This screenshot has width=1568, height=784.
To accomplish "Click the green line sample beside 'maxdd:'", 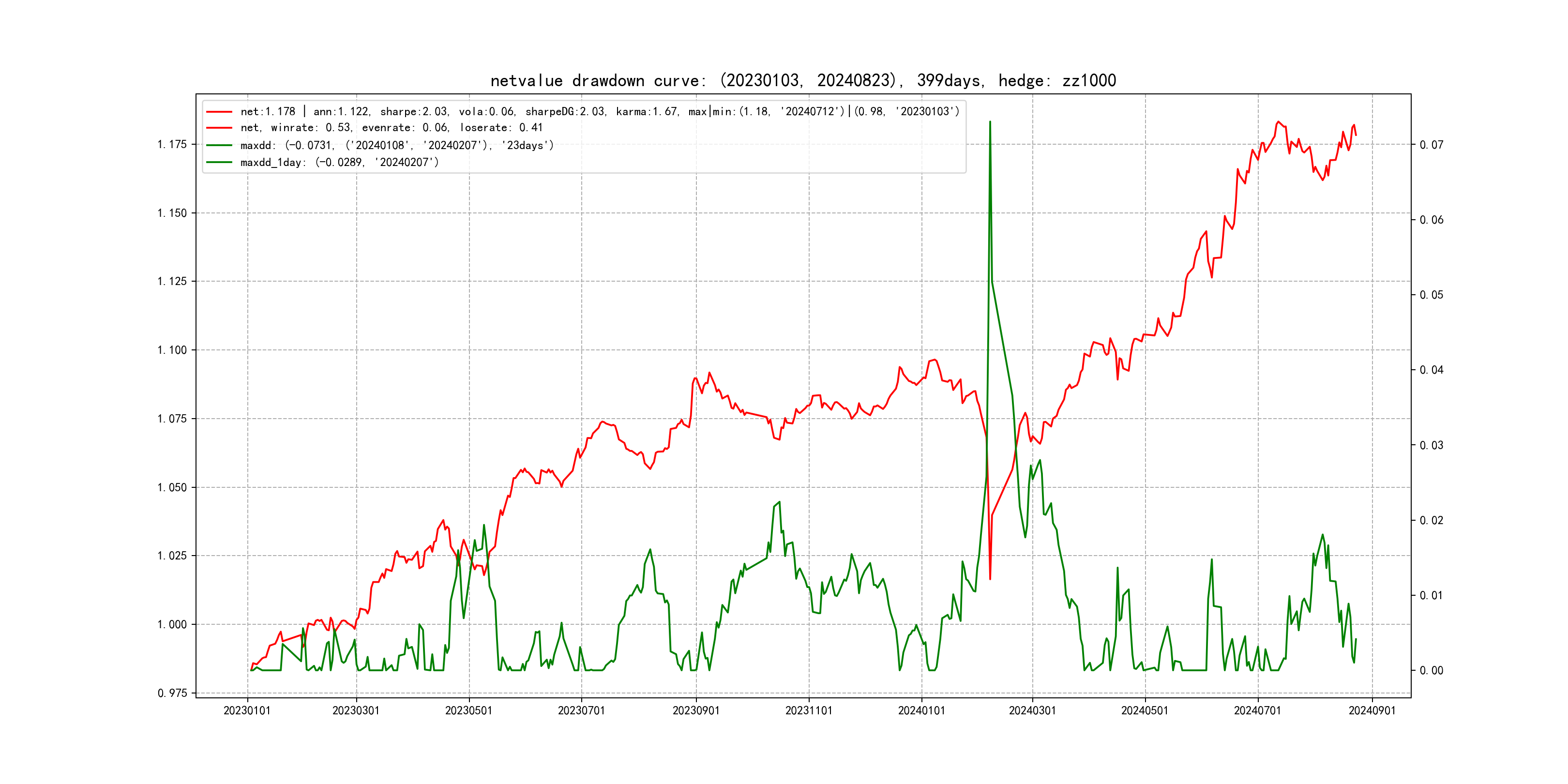I will point(219,146).
